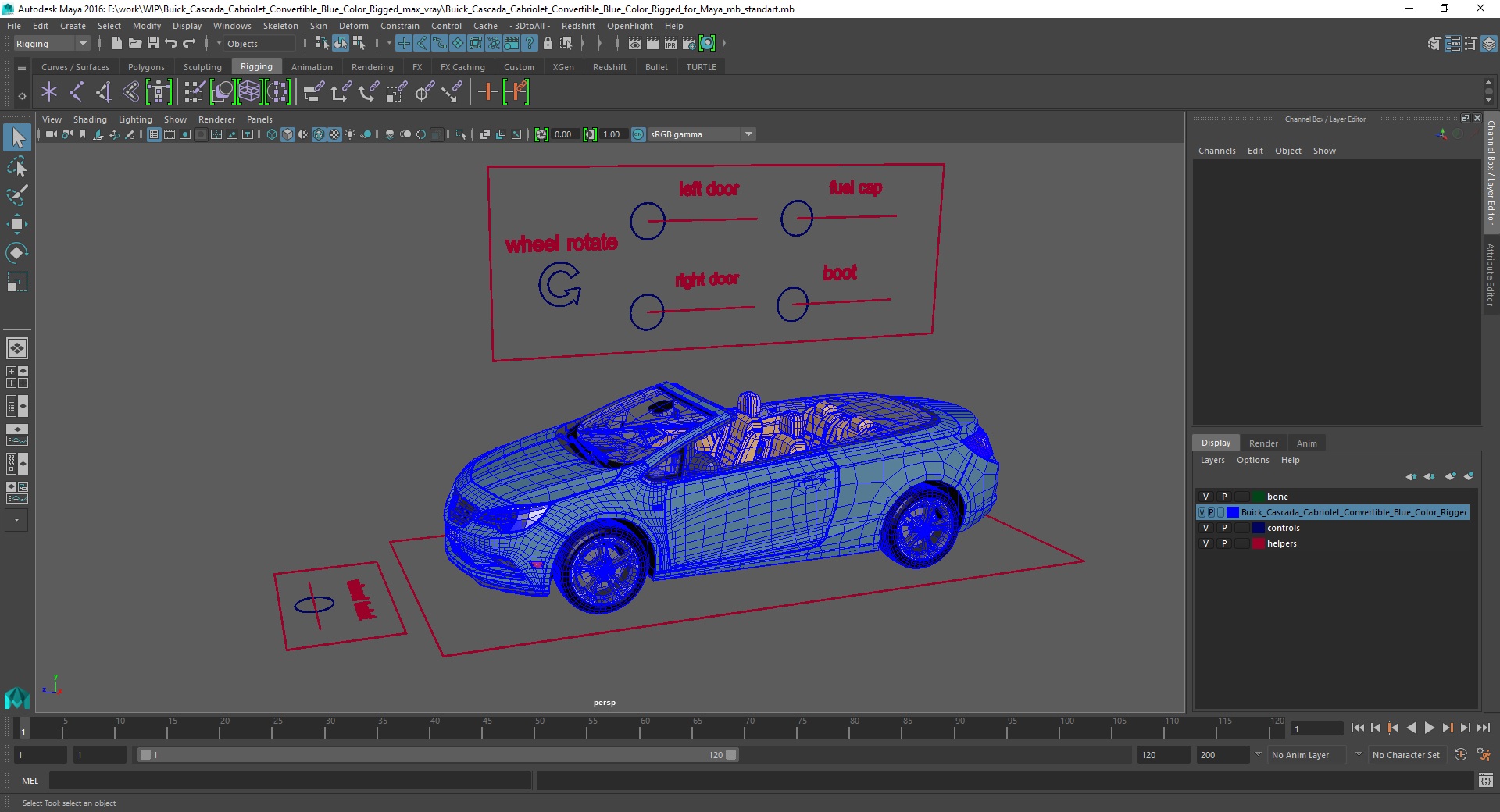This screenshot has height=812, width=1500.
Task: Open the Skeleton menu
Action: click(x=280, y=26)
